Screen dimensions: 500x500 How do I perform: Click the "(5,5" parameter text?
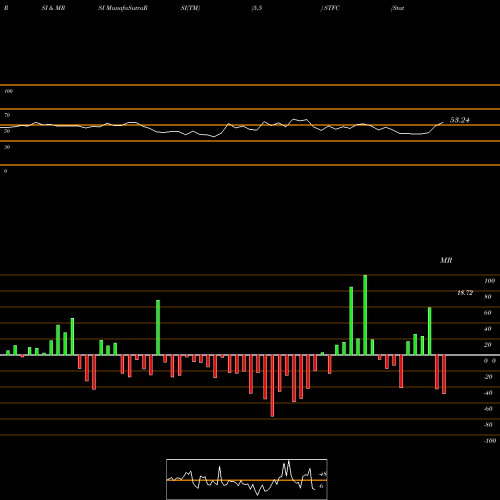pos(257,8)
